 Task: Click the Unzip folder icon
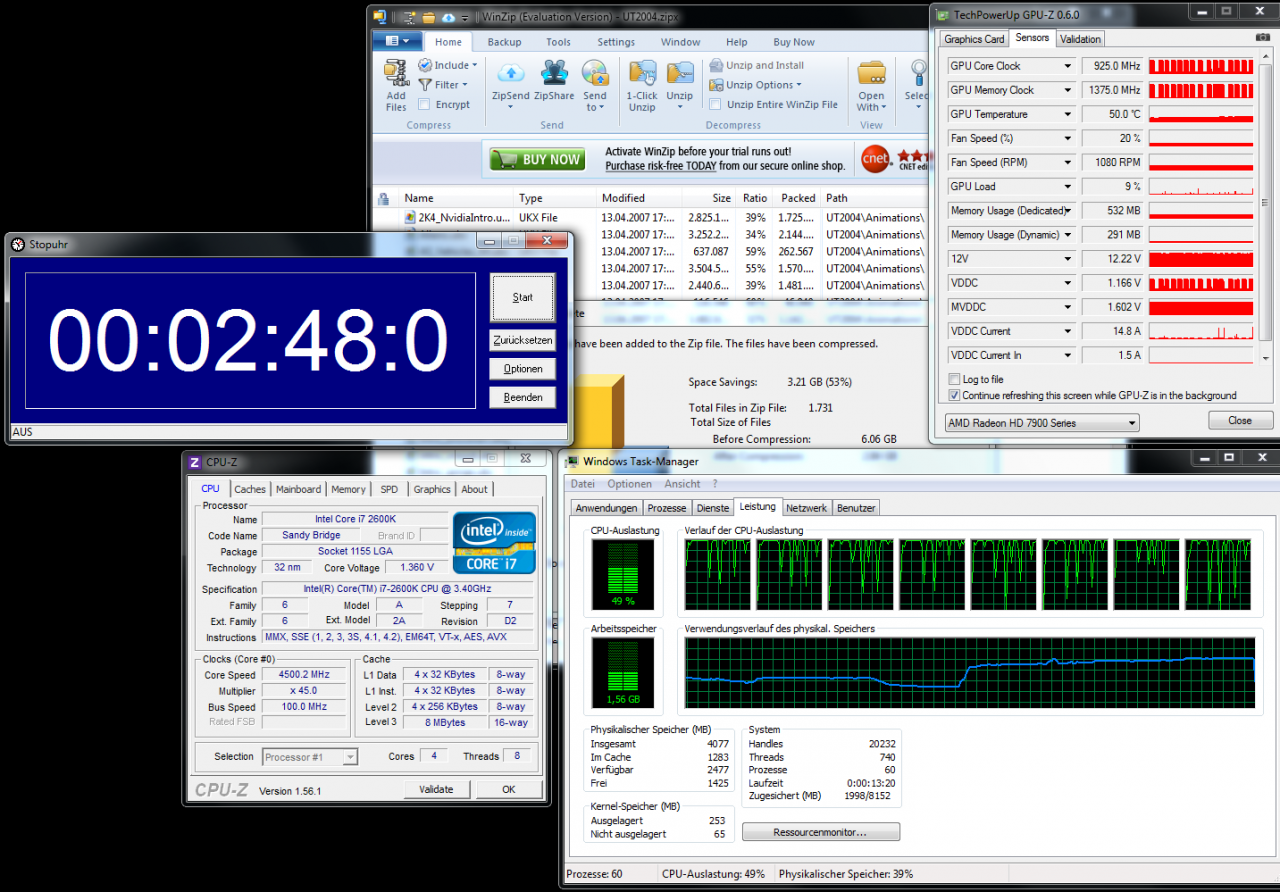[680, 73]
